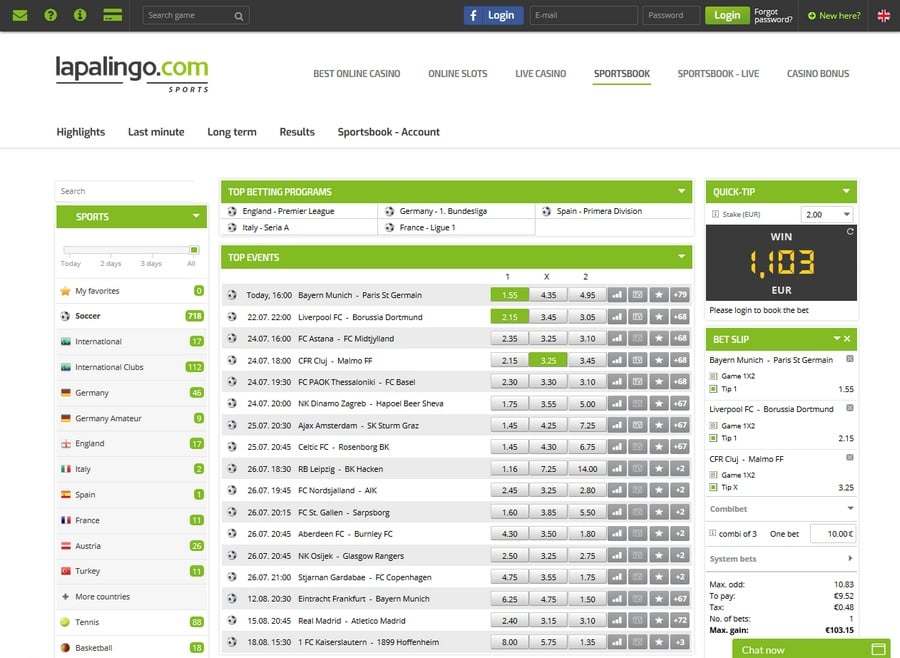Remove Bayern Munich - Paris St Germain from bet slip

point(850,359)
